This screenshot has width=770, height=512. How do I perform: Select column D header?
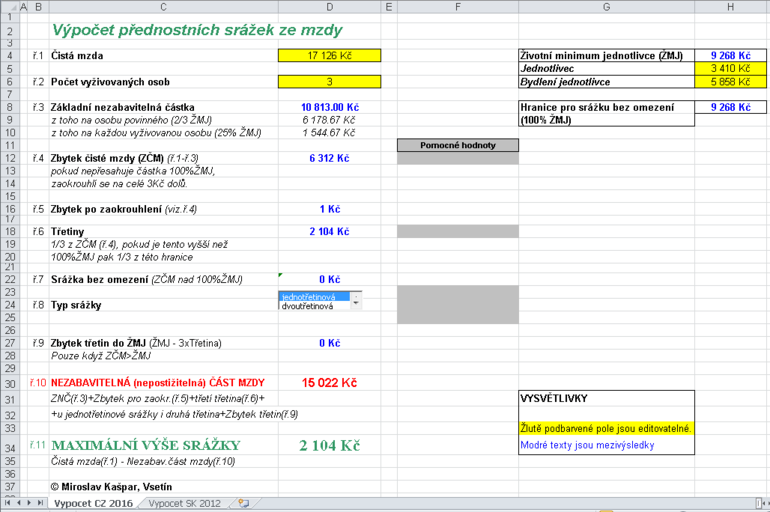click(330, 7)
